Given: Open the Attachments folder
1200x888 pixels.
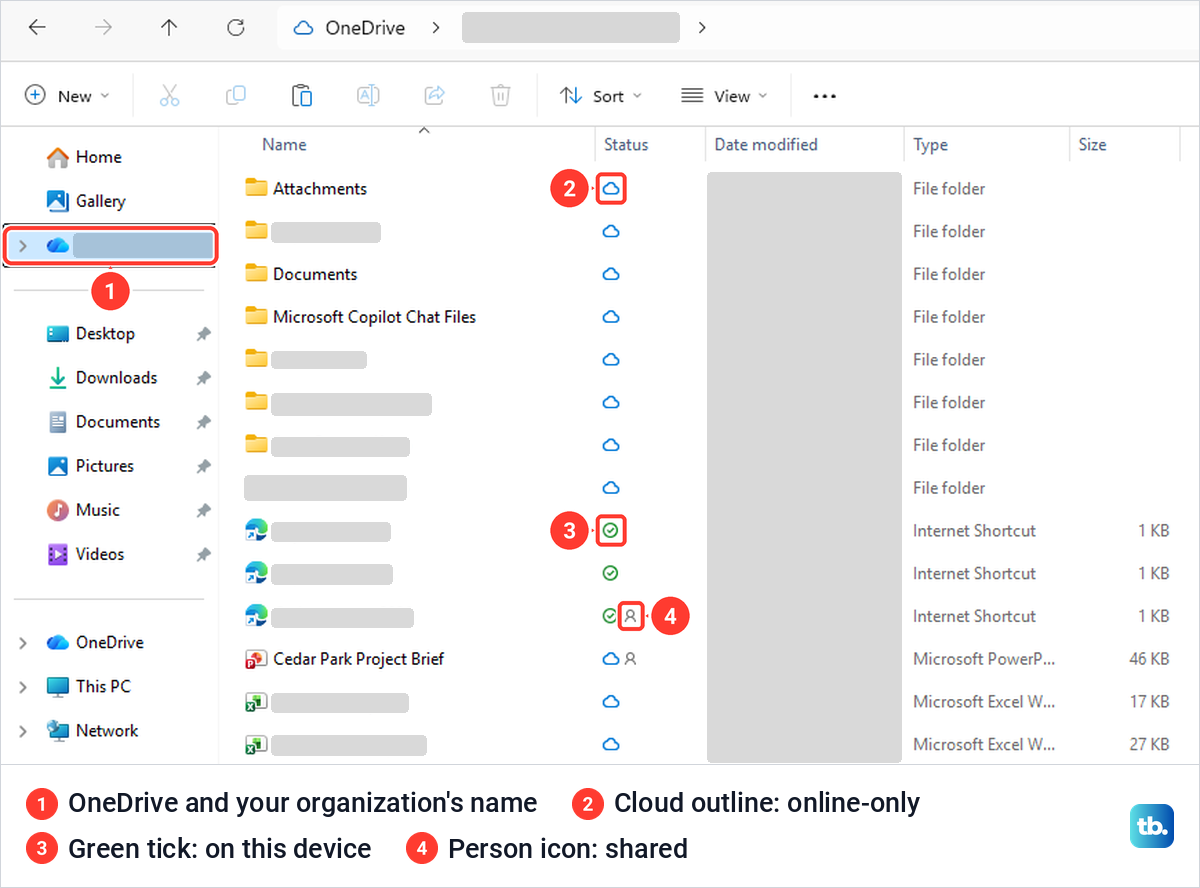Looking at the screenshot, I should tap(320, 188).
